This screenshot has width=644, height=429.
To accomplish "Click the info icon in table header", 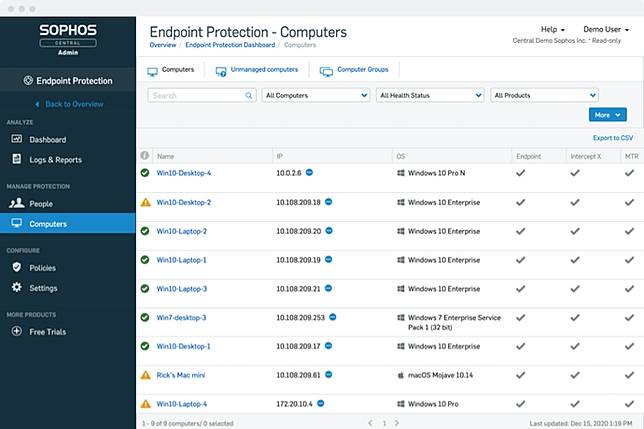I will (x=145, y=157).
